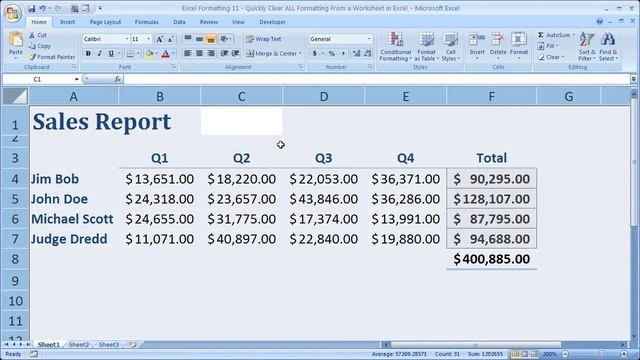Insert cells using Insert icon
Image resolution: width=640 pixels, height=360 pixels.
click(476, 39)
